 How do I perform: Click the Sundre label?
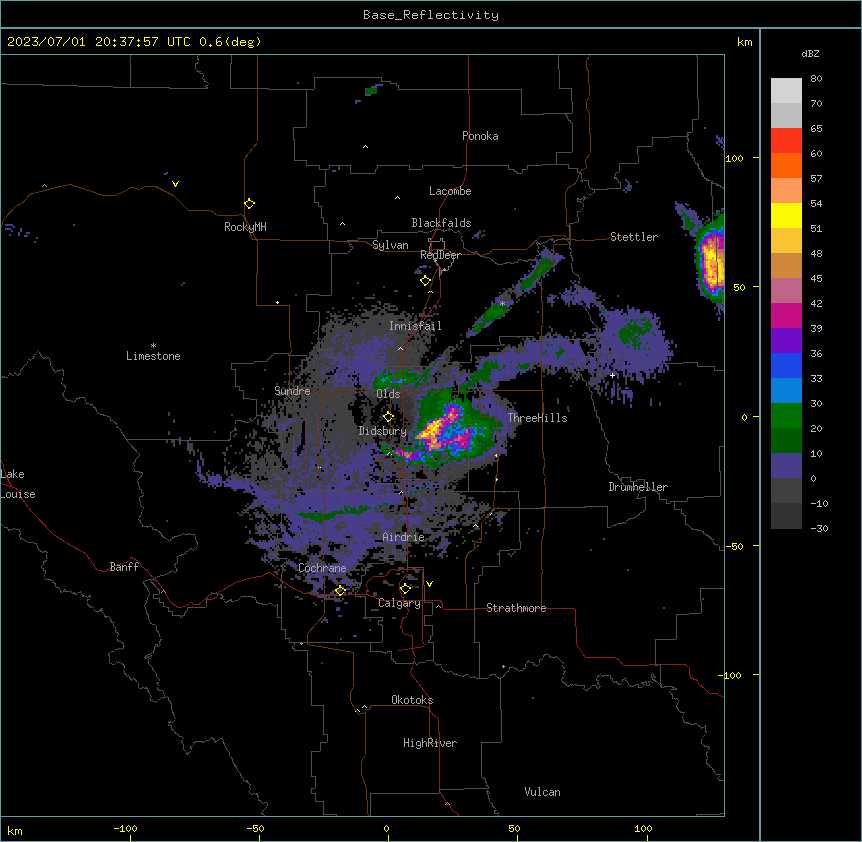292,391
